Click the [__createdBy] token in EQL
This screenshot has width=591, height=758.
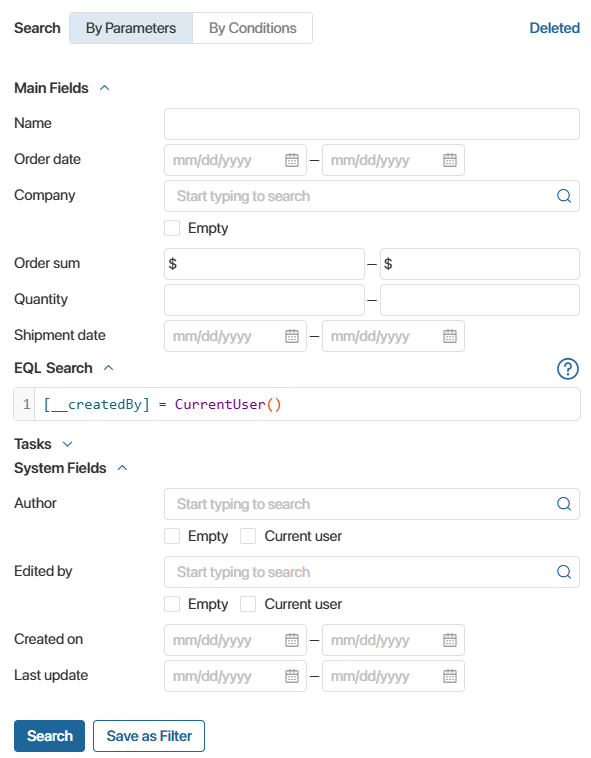pos(97,404)
